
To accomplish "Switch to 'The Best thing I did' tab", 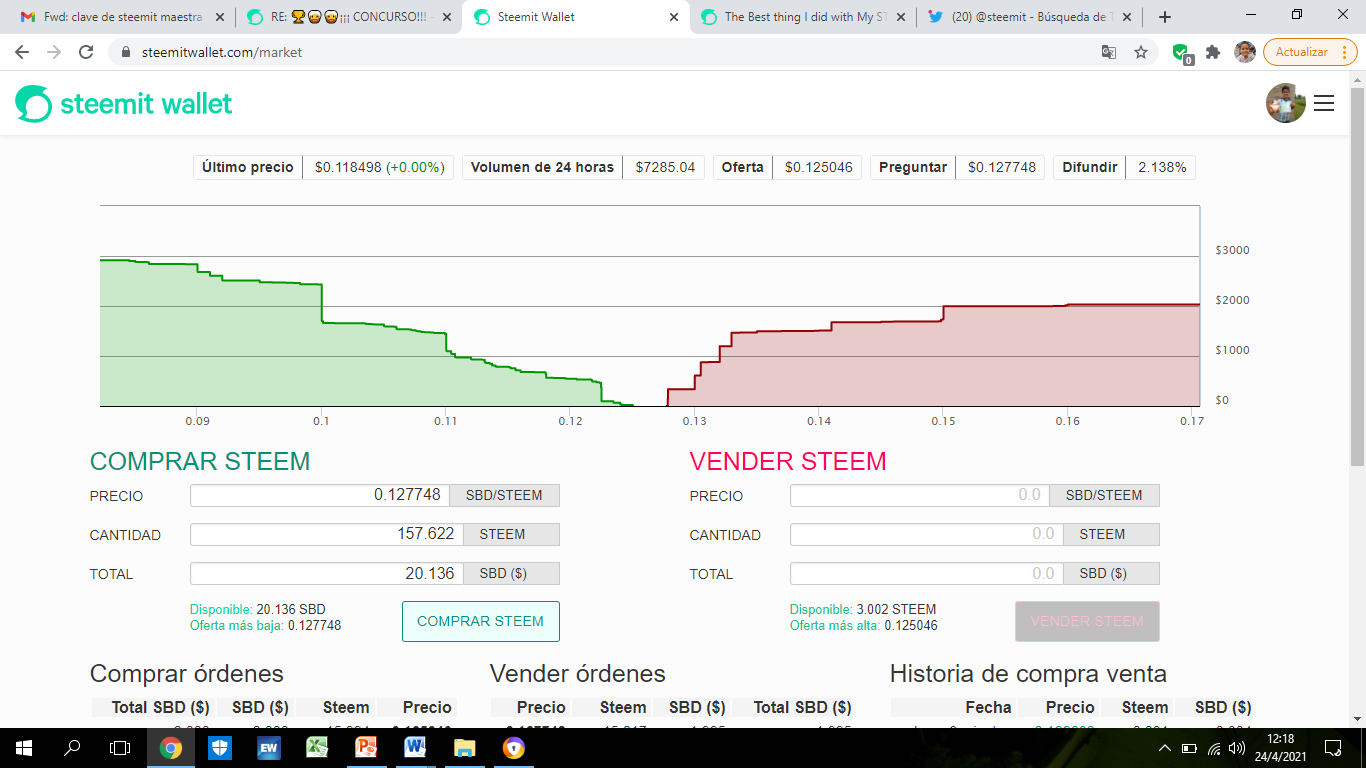I will [803, 17].
